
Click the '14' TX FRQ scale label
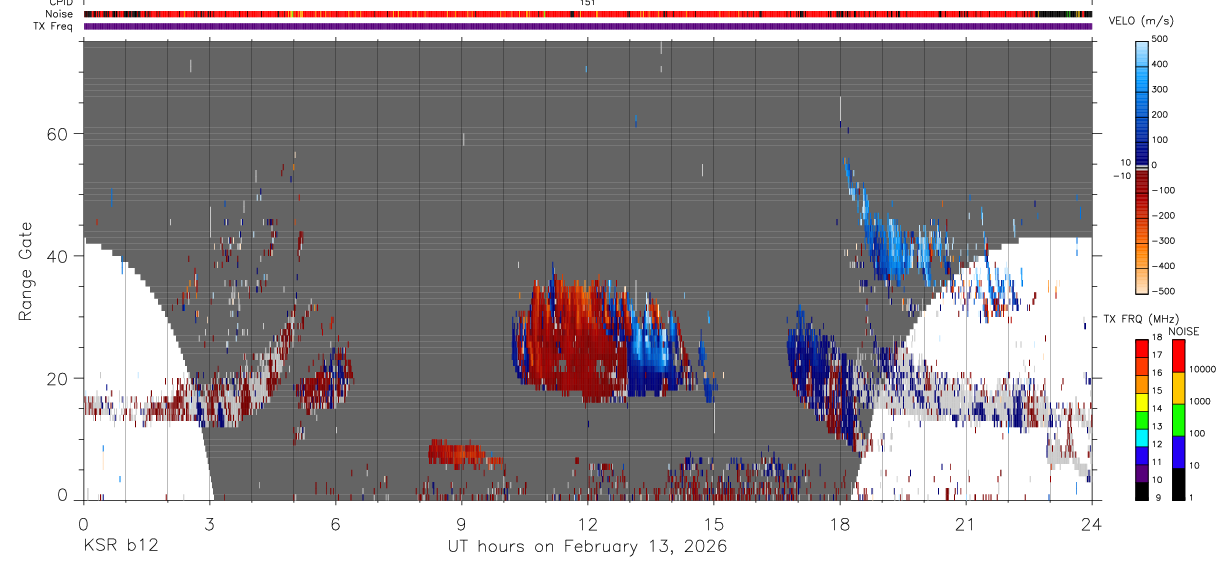click(1157, 409)
